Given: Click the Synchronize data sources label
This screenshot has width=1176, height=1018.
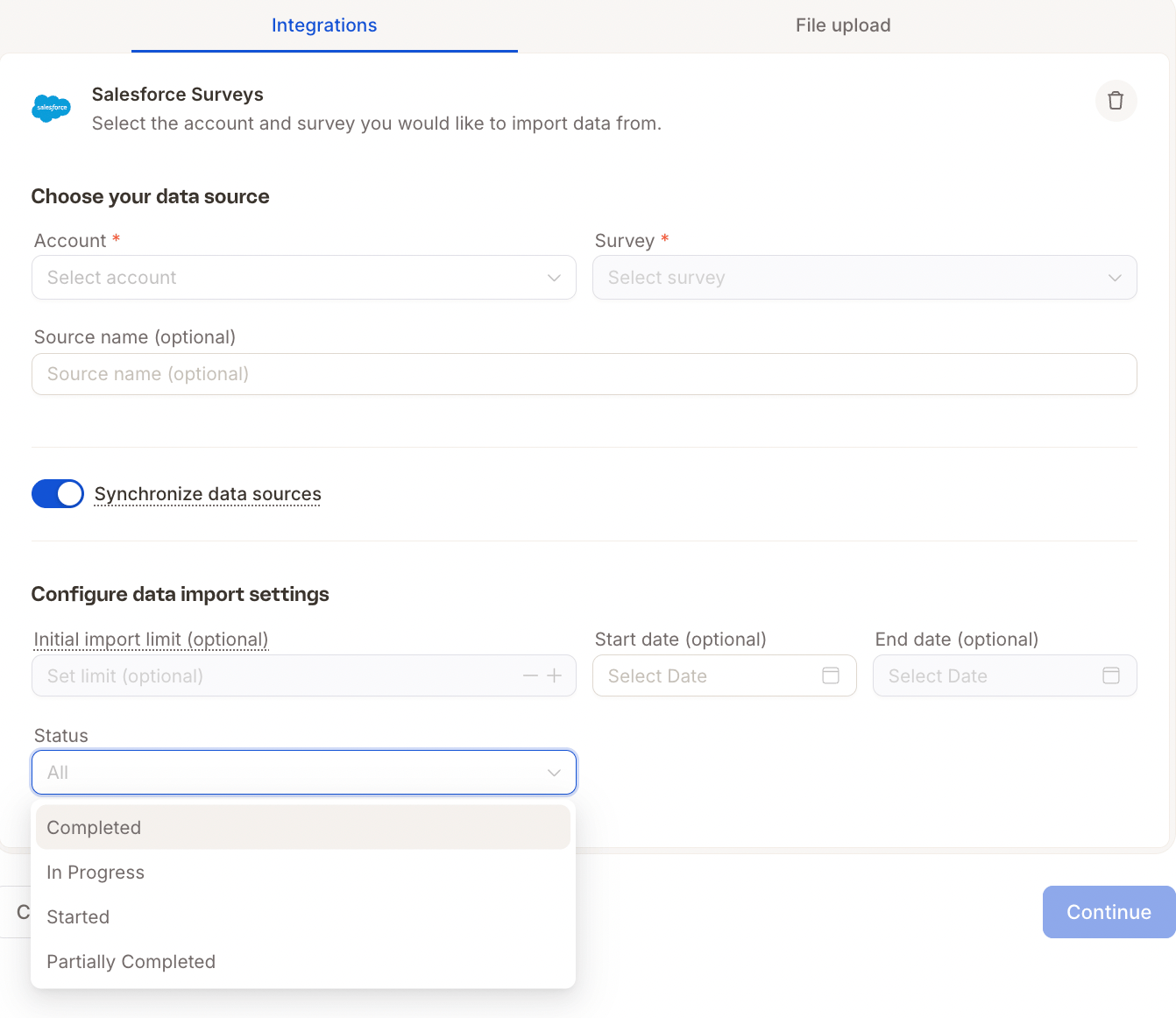Looking at the screenshot, I should point(208,494).
